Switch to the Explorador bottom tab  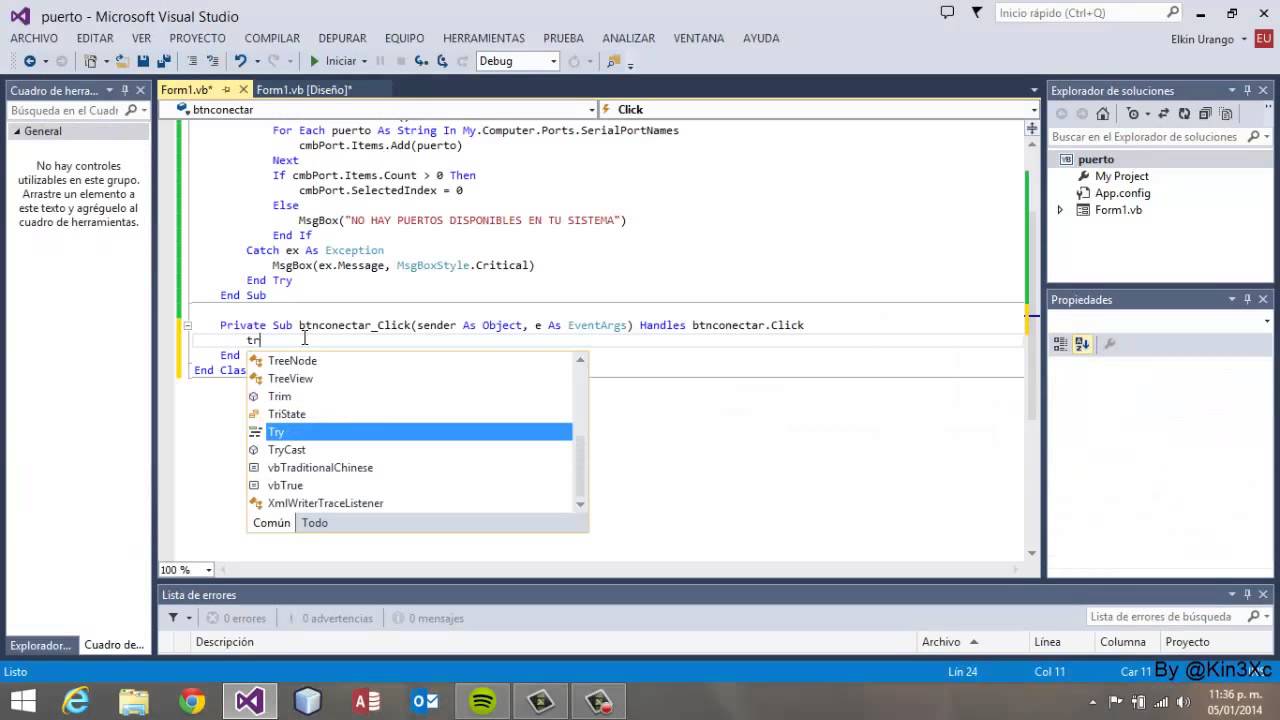(x=40, y=645)
